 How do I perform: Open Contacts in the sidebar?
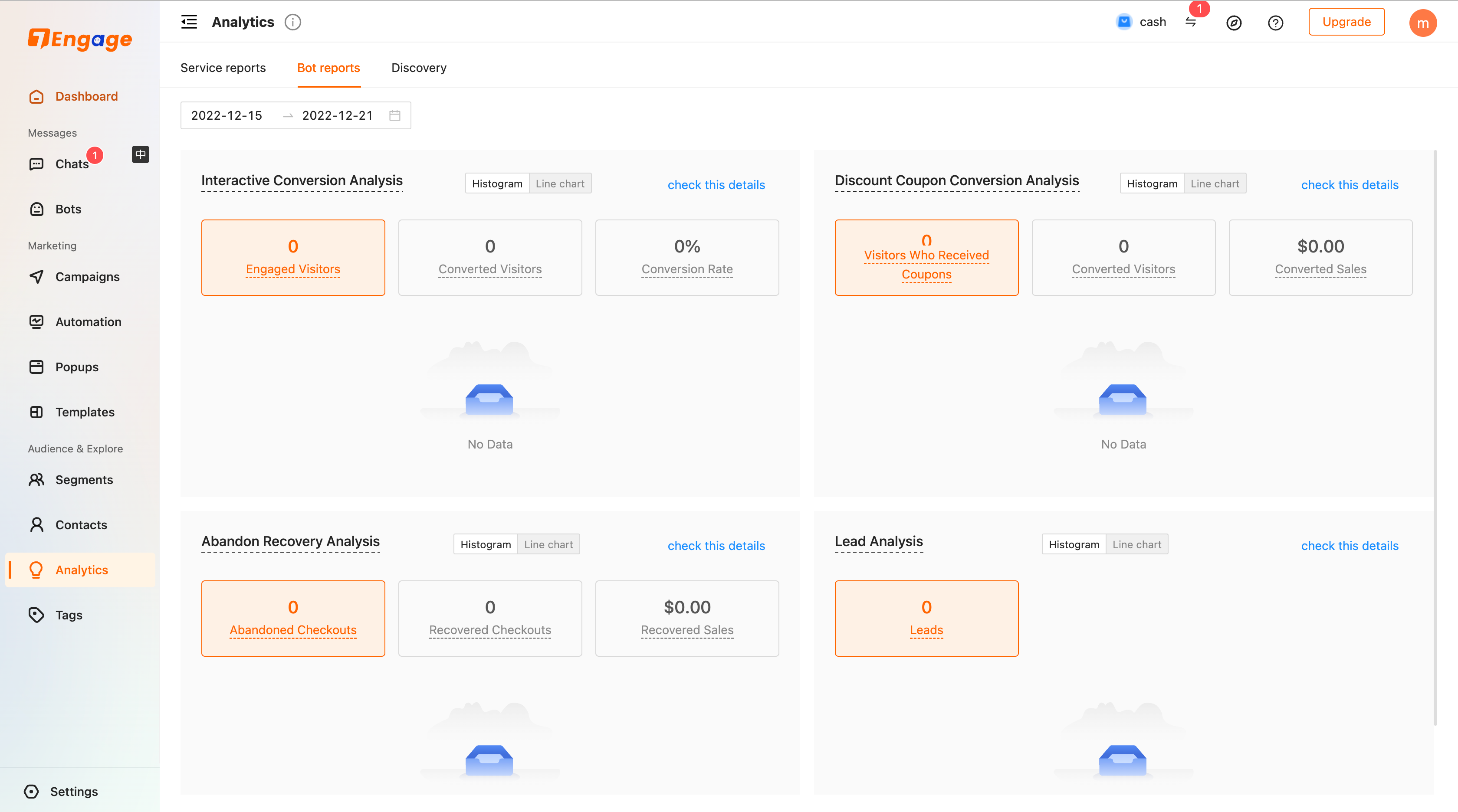pyautogui.click(x=80, y=525)
